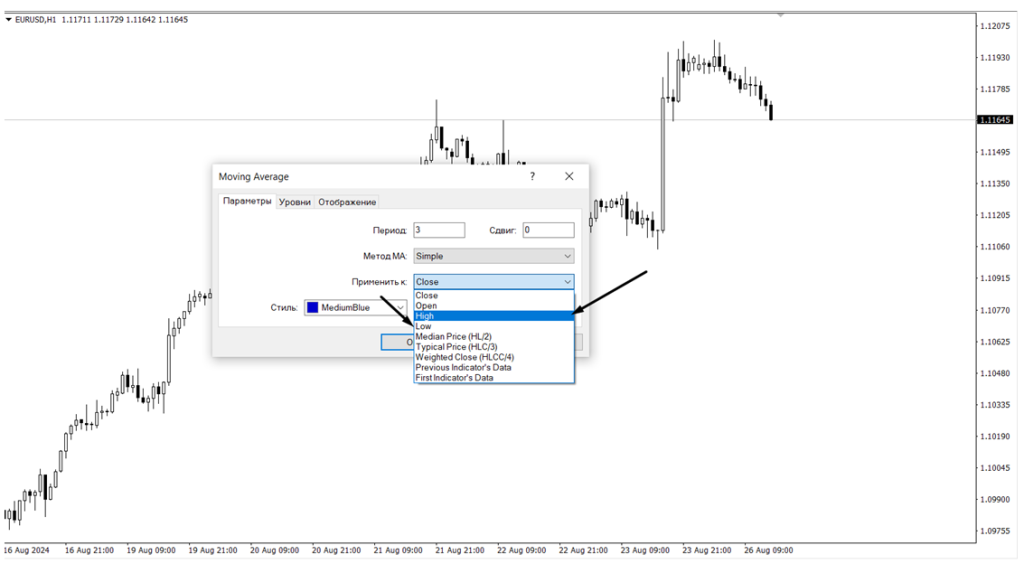Click the current price label 1.11645
1024x564 pixels.
point(994,120)
